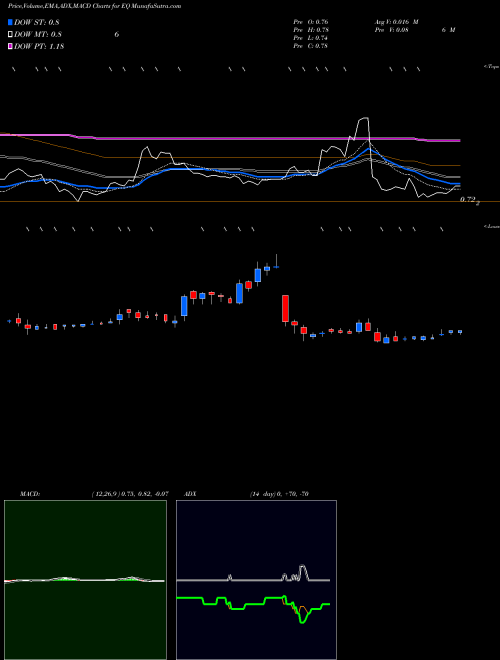This screenshot has width=500, height=660.
Task: Click the ADX (14 day) values header
Action: point(246,494)
